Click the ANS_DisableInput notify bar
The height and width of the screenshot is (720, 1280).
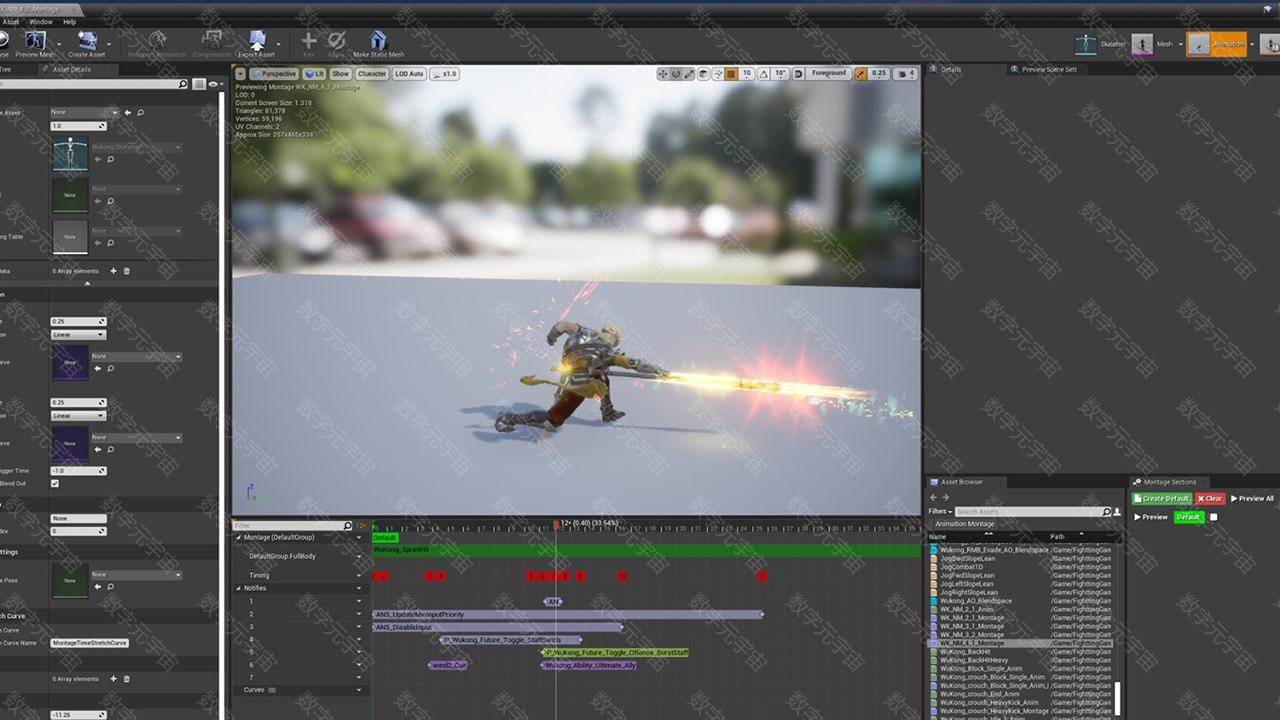pos(498,627)
